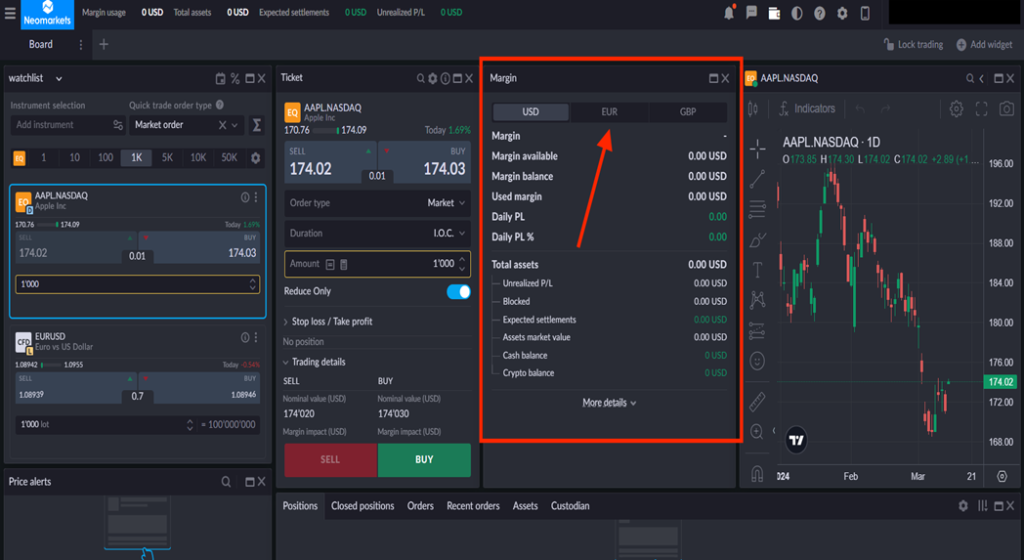Open chart settings gear icon

(x=956, y=108)
